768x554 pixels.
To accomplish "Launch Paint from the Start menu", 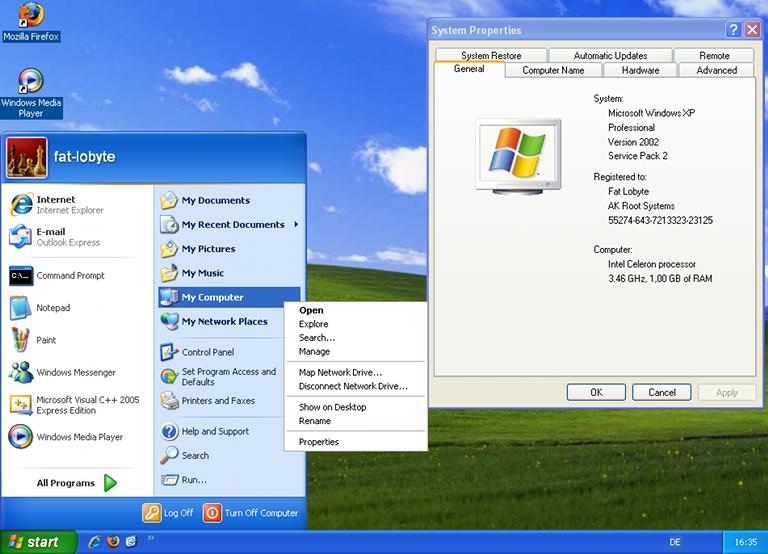I will tap(46, 340).
